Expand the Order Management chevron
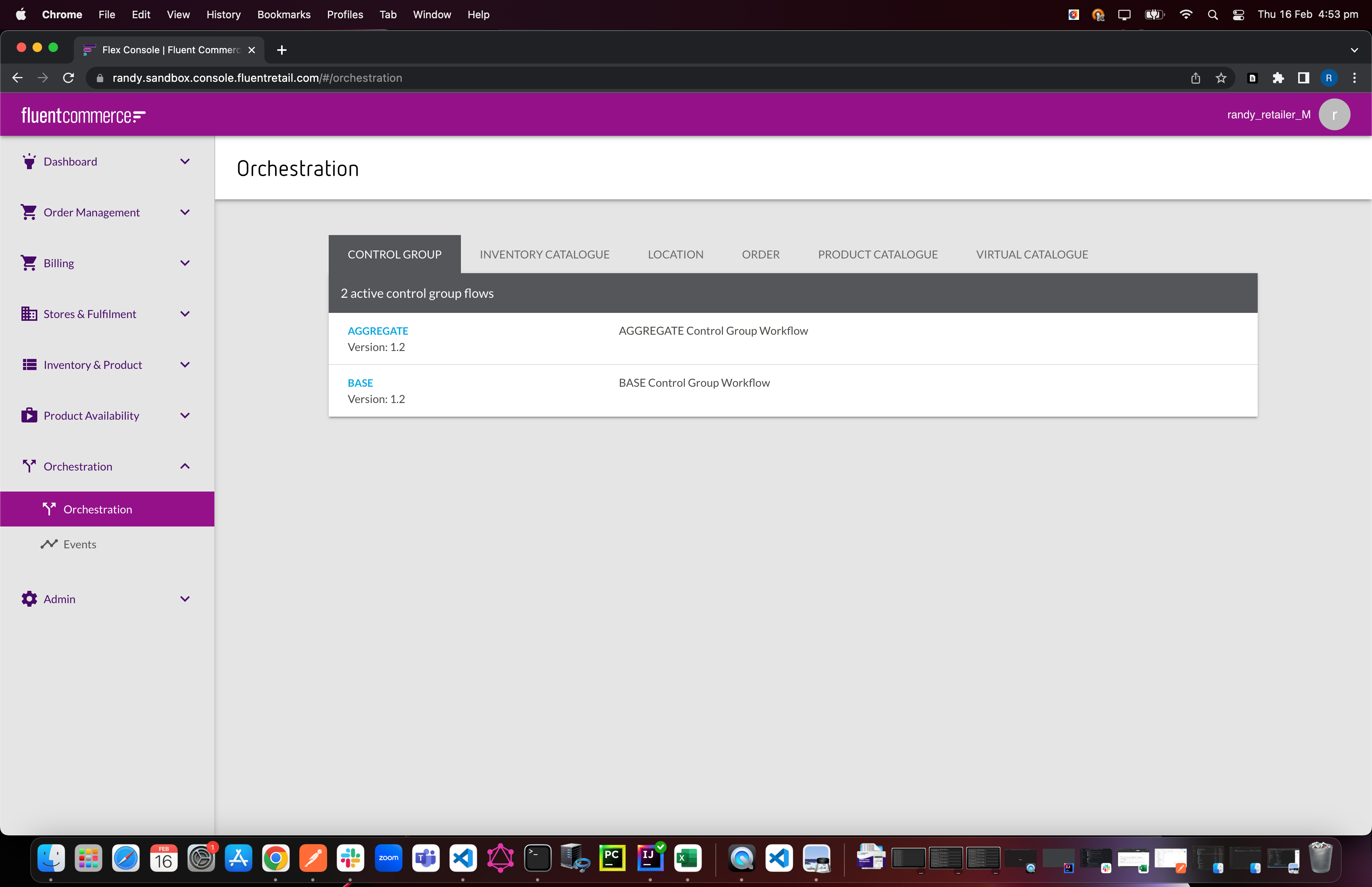This screenshot has height=887, width=1372. [185, 212]
